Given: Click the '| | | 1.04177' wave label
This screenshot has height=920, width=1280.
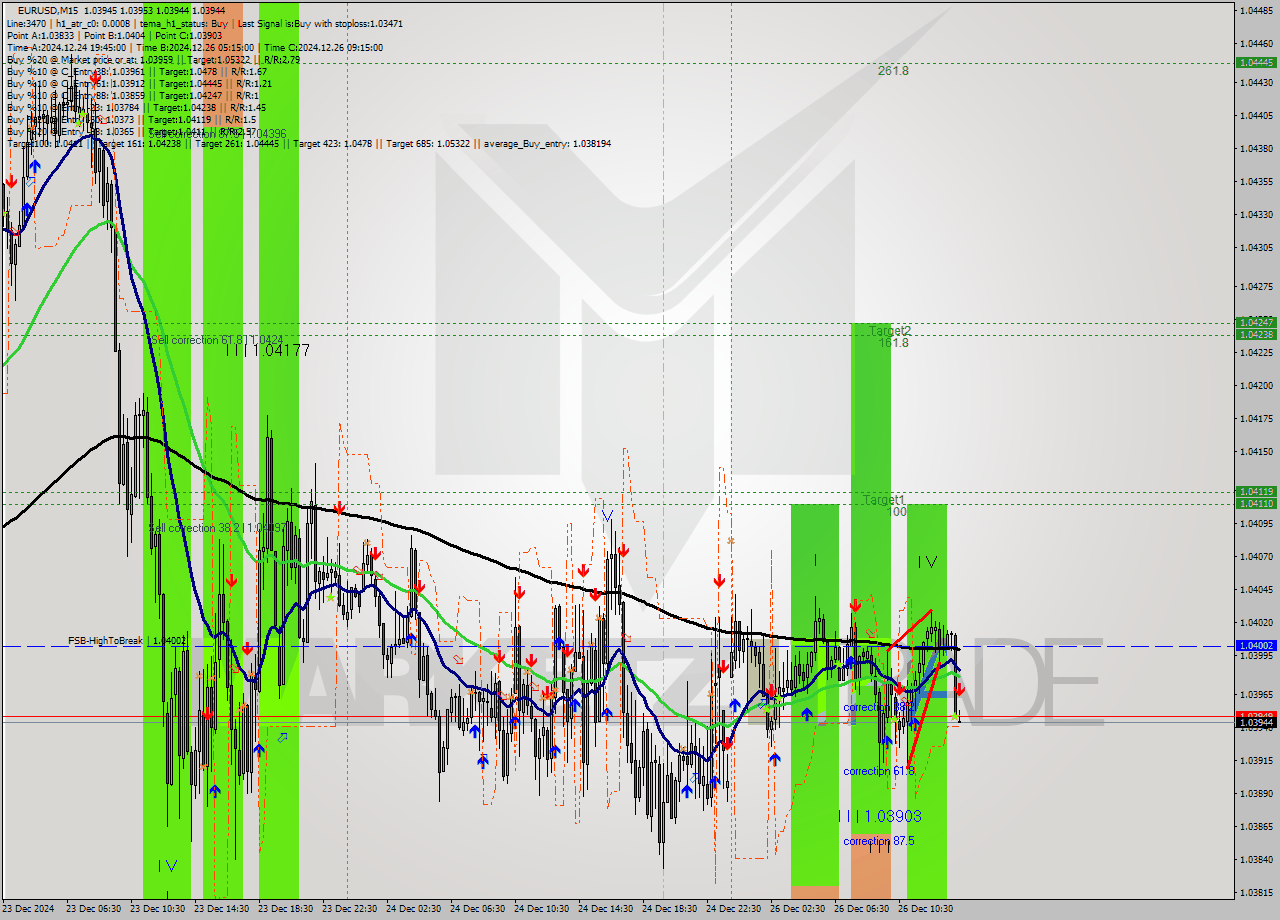Looking at the screenshot, I should tap(267, 350).
